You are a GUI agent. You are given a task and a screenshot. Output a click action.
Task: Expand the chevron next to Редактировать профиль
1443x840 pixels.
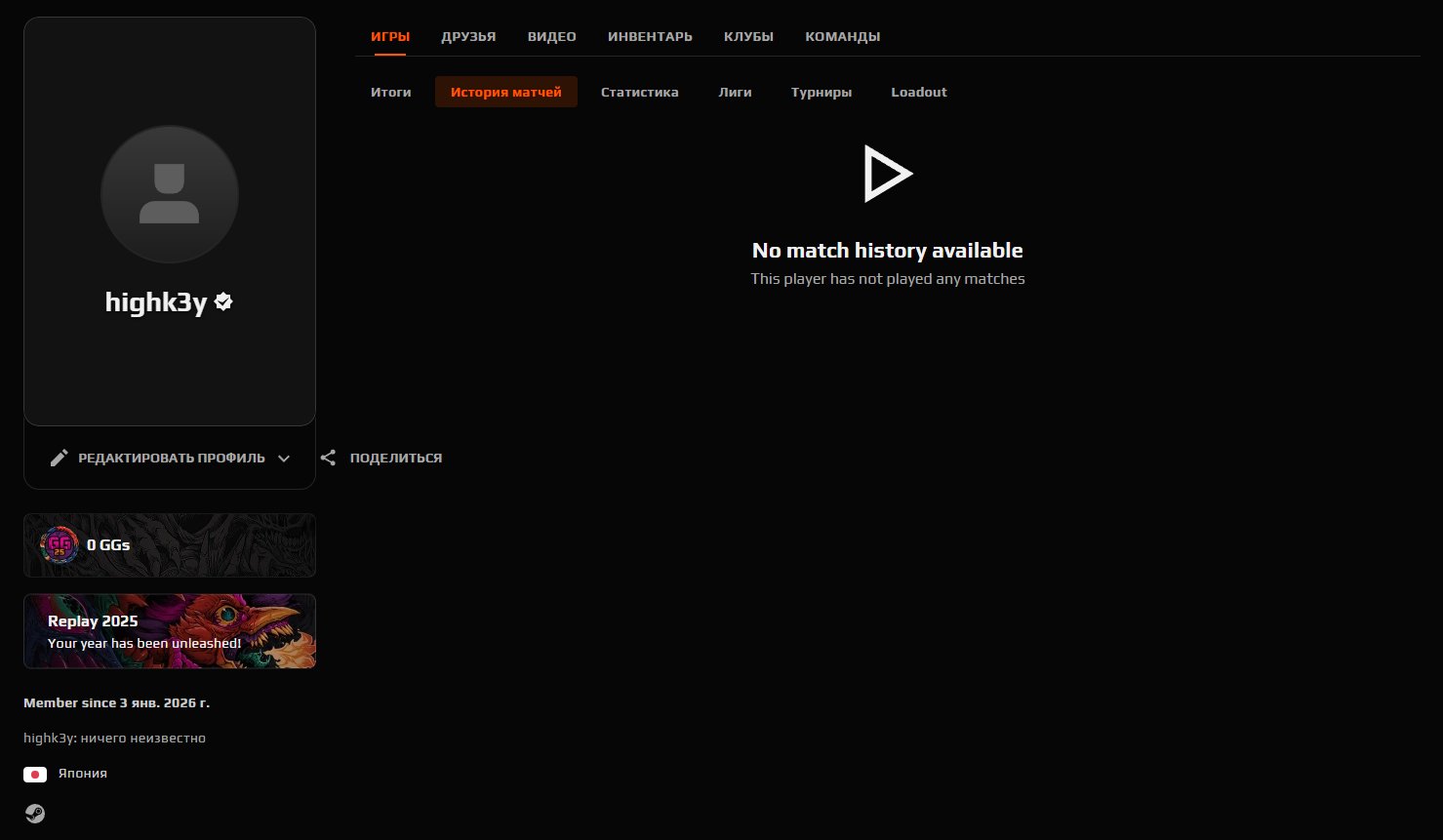[284, 458]
